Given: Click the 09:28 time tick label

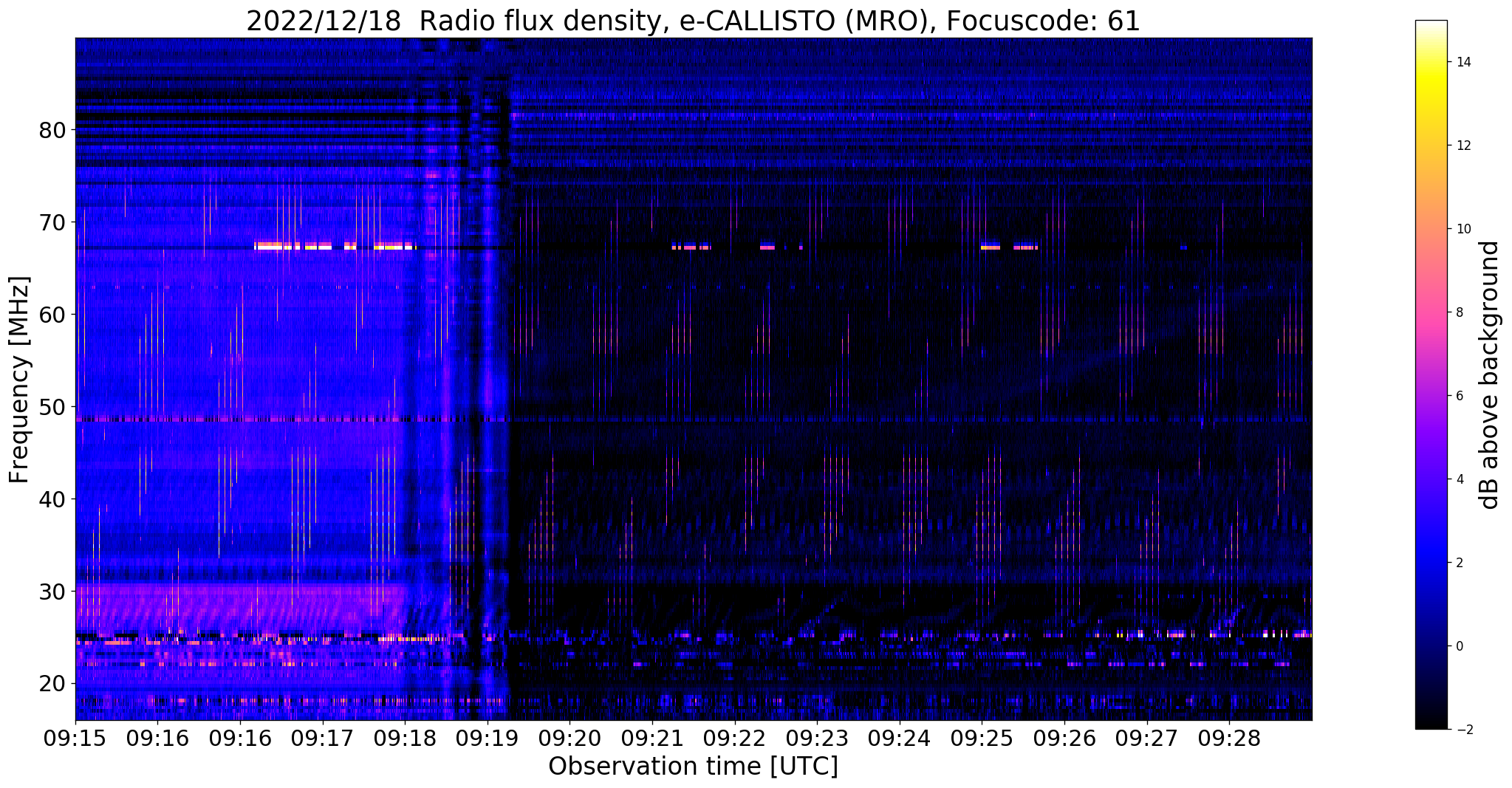Looking at the screenshot, I should click(x=1229, y=739).
